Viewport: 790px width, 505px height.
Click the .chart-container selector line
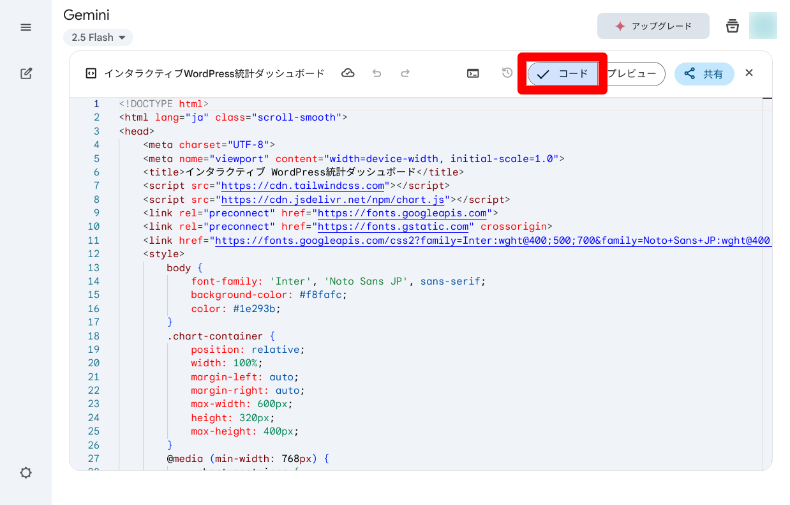click(x=221, y=336)
